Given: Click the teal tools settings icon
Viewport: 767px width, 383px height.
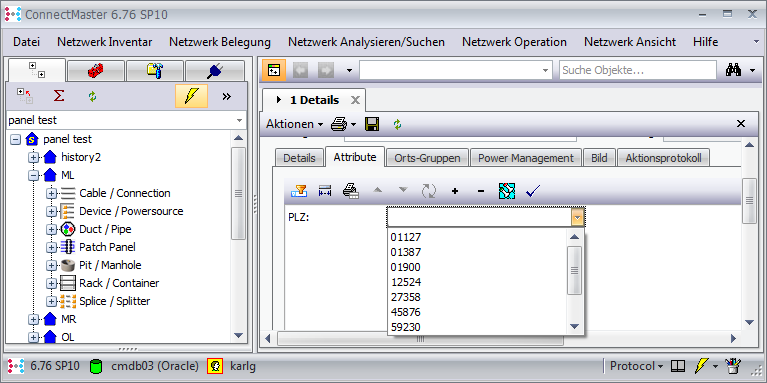Looking at the screenshot, I should 507,191.
